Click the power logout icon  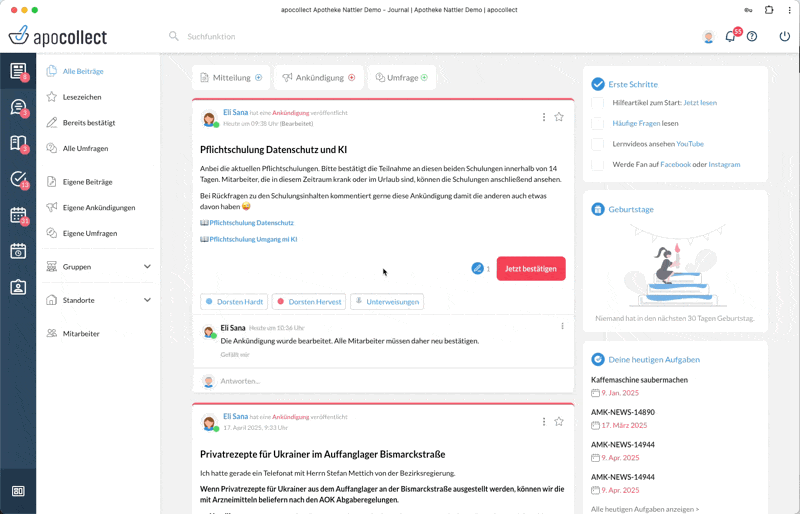point(784,37)
